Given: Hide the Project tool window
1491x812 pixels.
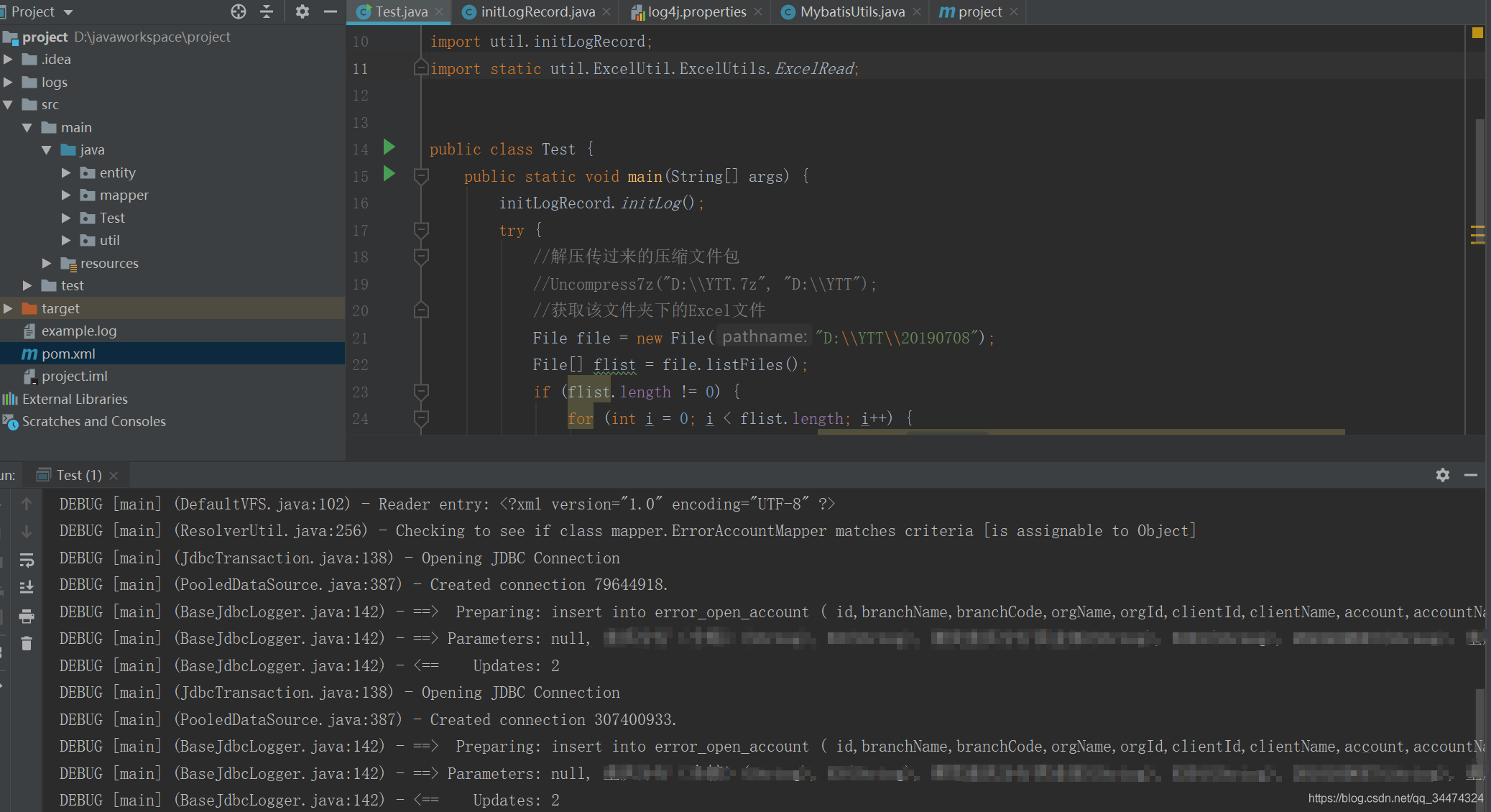Looking at the screenshot, I should [x=331, y=11].
